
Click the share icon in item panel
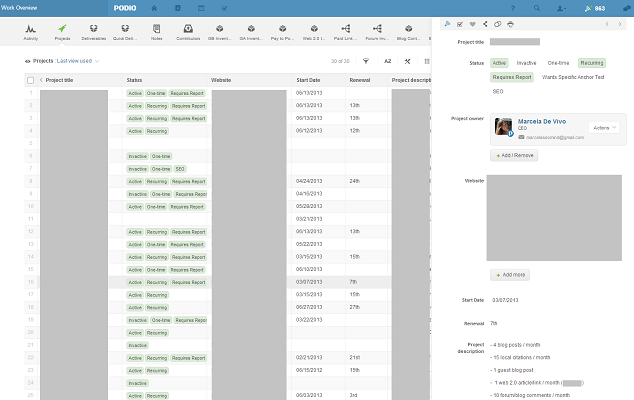click(x=484, y=23)
